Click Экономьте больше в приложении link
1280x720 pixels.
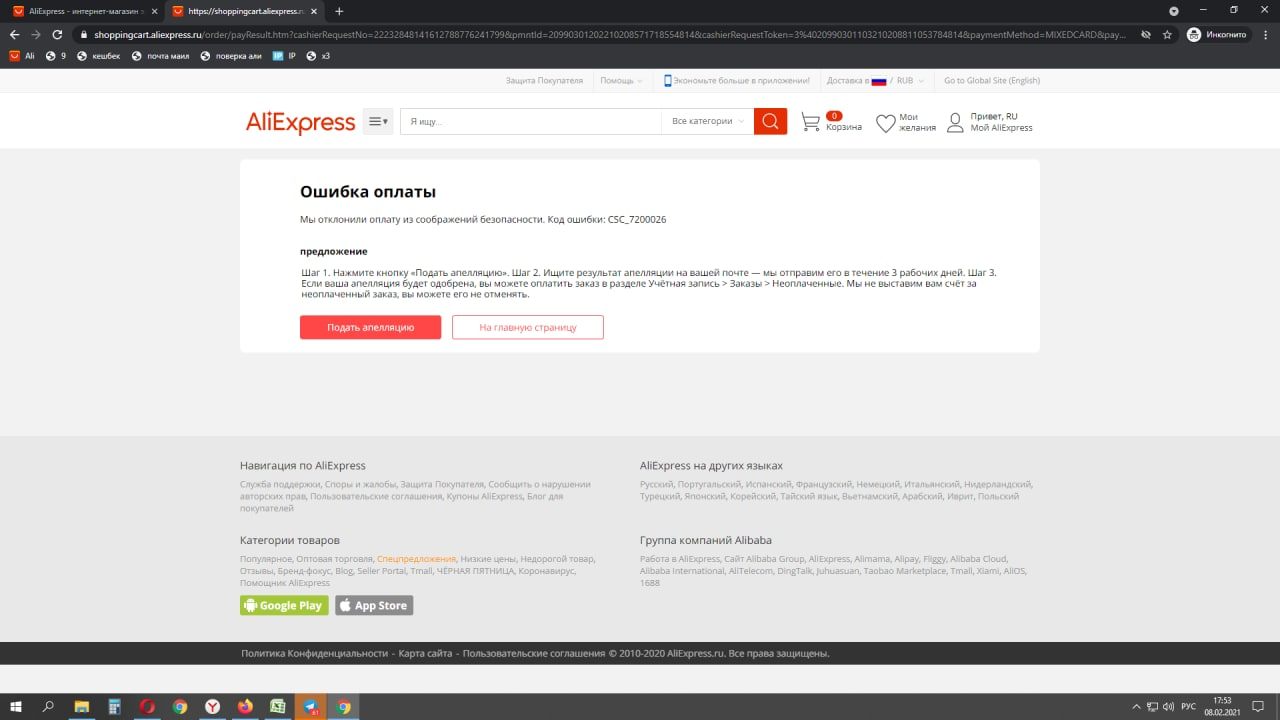736,81
